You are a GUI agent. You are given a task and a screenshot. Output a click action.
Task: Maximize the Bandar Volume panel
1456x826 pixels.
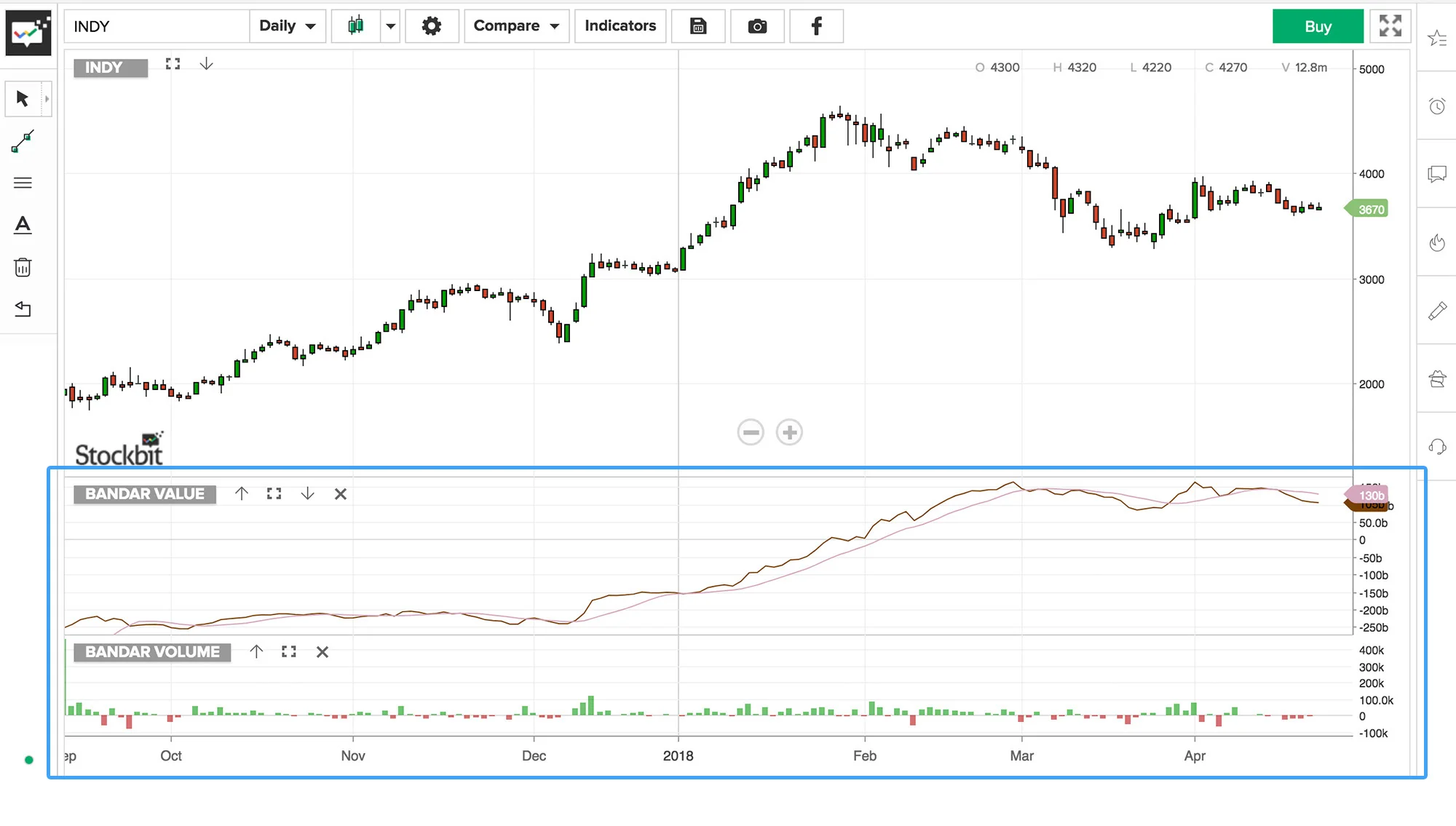(x=289, y=652)
